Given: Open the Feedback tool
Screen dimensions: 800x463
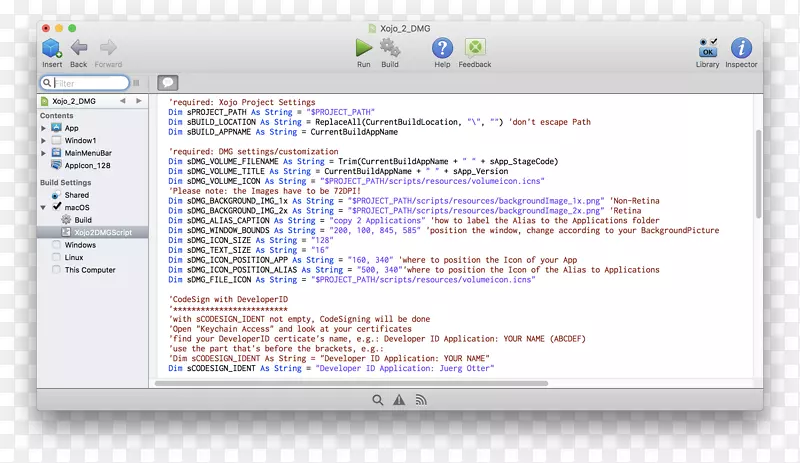Looking at the screenshot, I should (475, 47).
